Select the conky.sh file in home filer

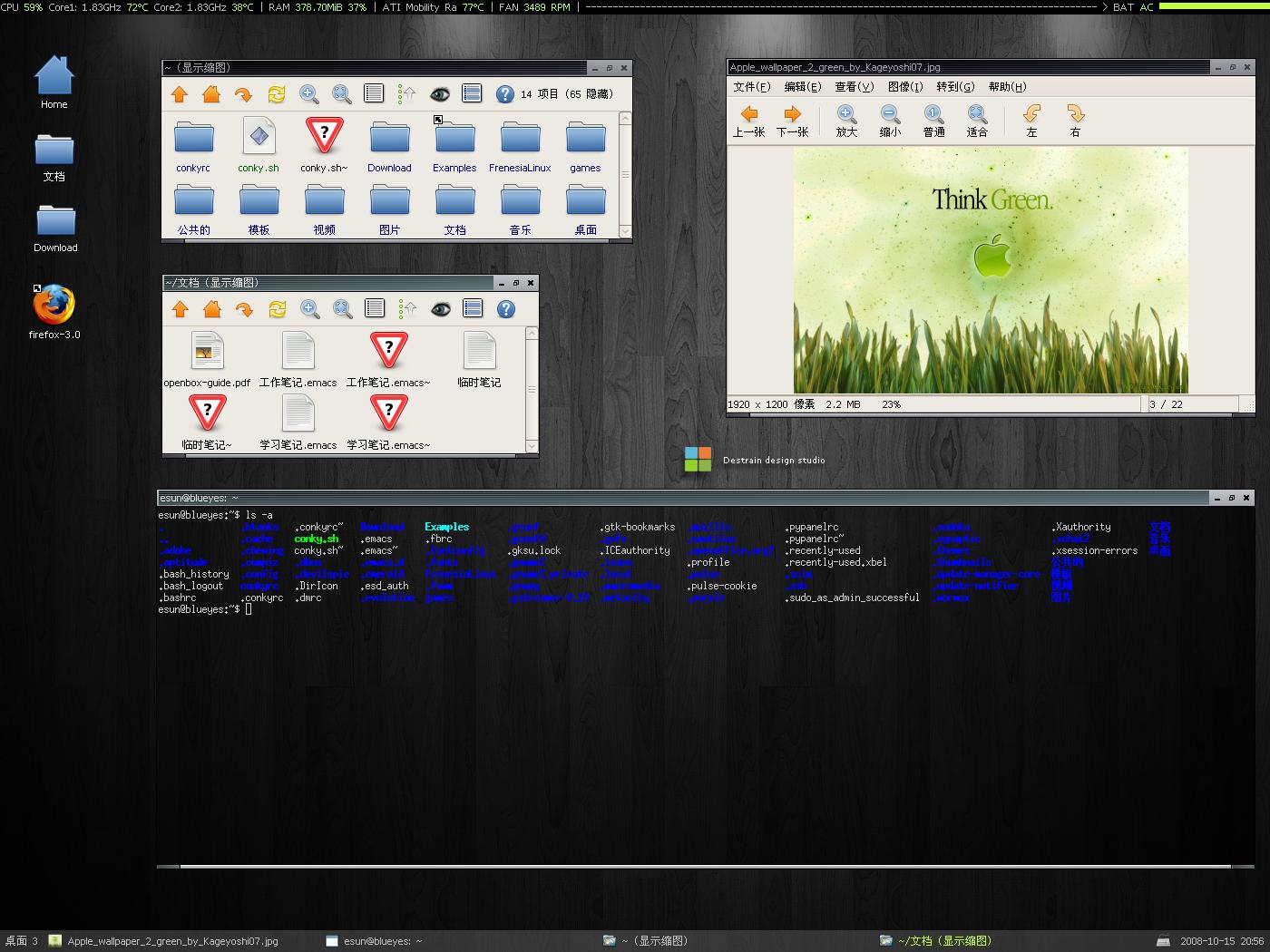pyautogui.click(x=259, y=145)
